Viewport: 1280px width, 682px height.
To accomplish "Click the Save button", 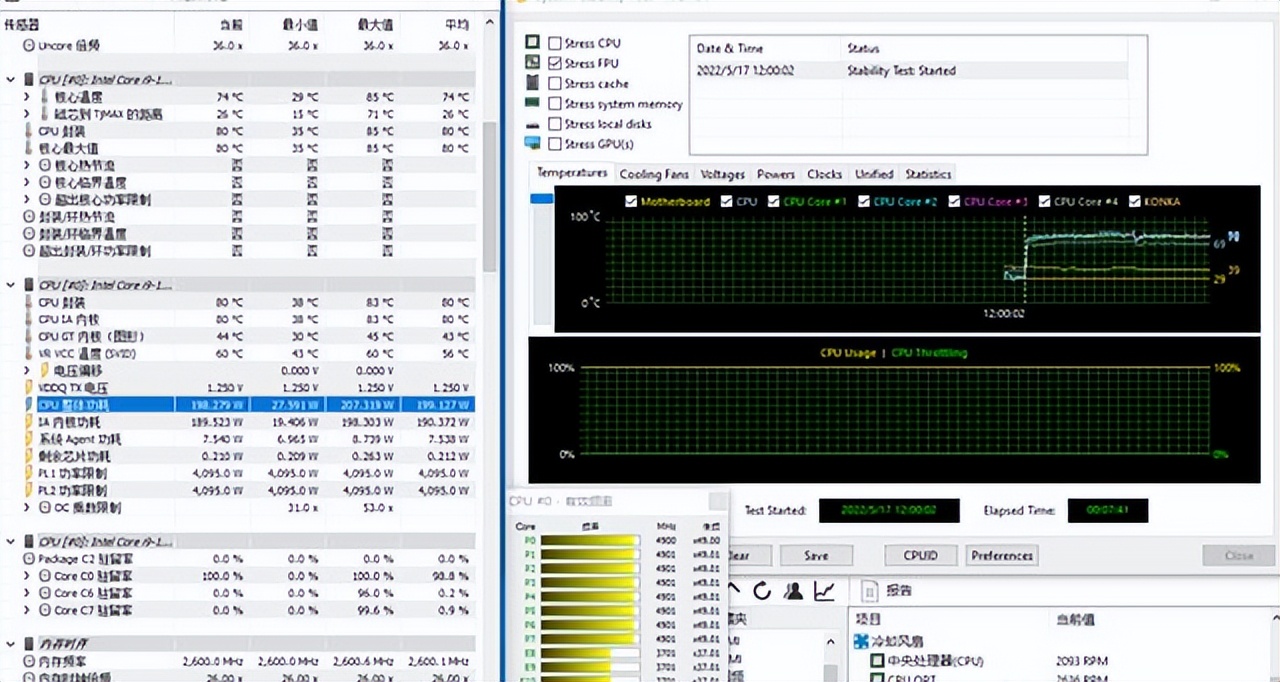I will (817, 555).
